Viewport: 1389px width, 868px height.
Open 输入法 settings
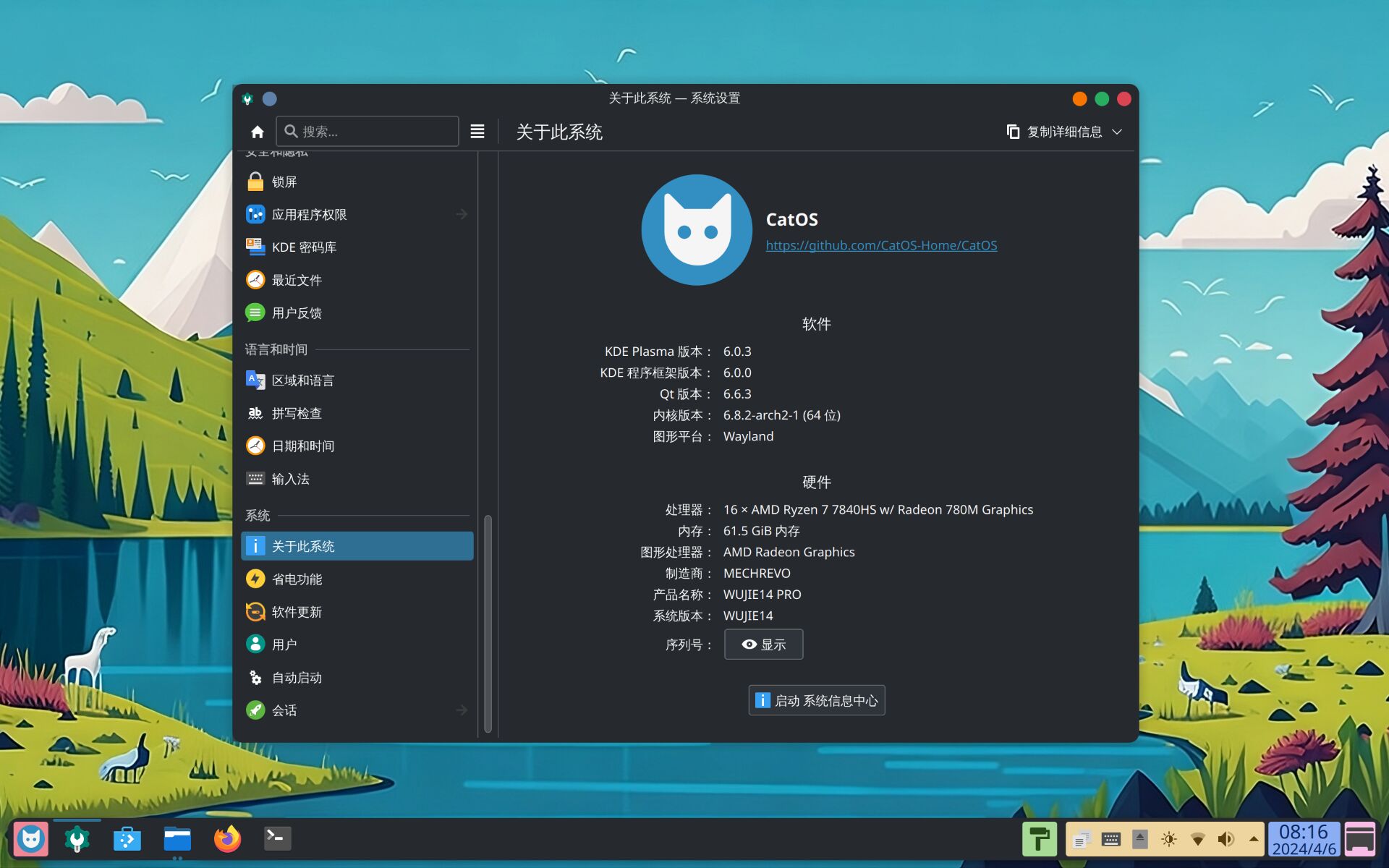(x=357, y=479)
